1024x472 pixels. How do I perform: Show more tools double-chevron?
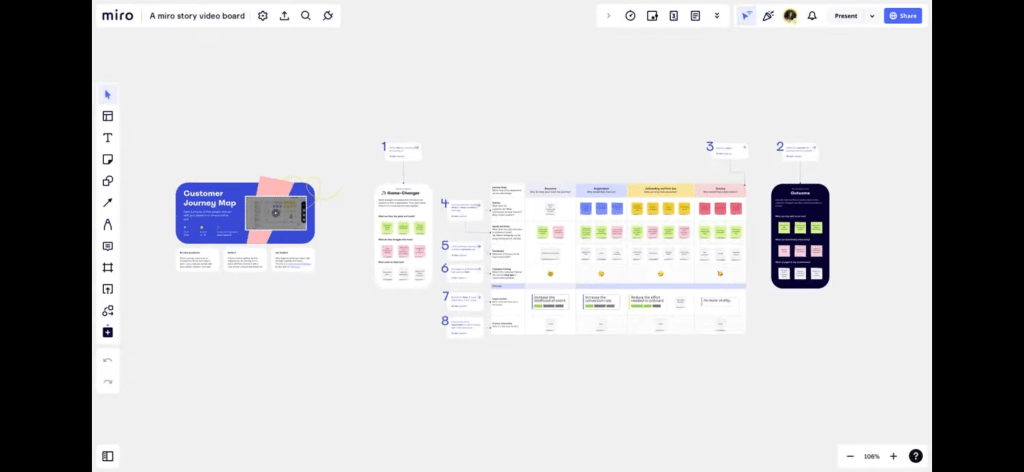716,16
